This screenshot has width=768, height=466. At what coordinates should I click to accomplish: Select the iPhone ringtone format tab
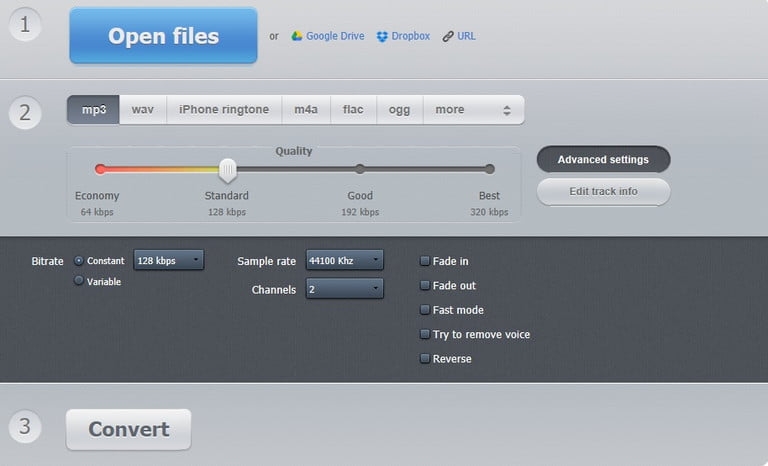pyautogui.click(x=223, y=110)
